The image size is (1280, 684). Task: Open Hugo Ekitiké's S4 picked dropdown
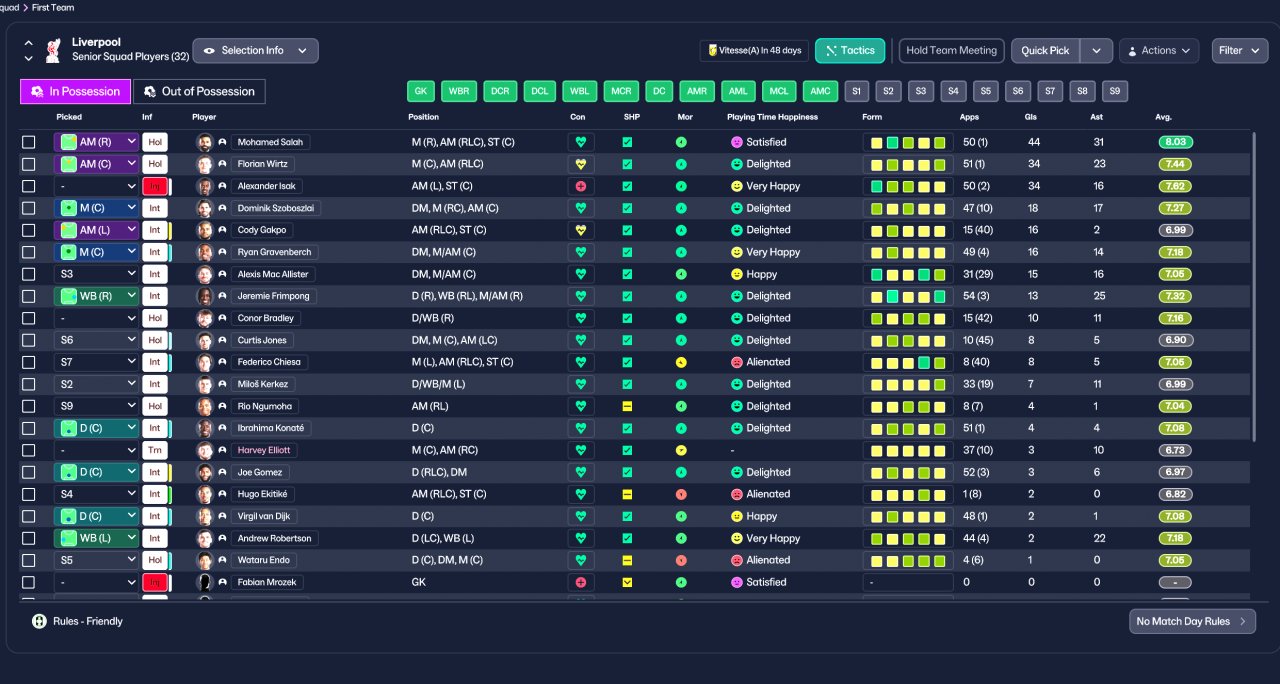coord(96,494)
